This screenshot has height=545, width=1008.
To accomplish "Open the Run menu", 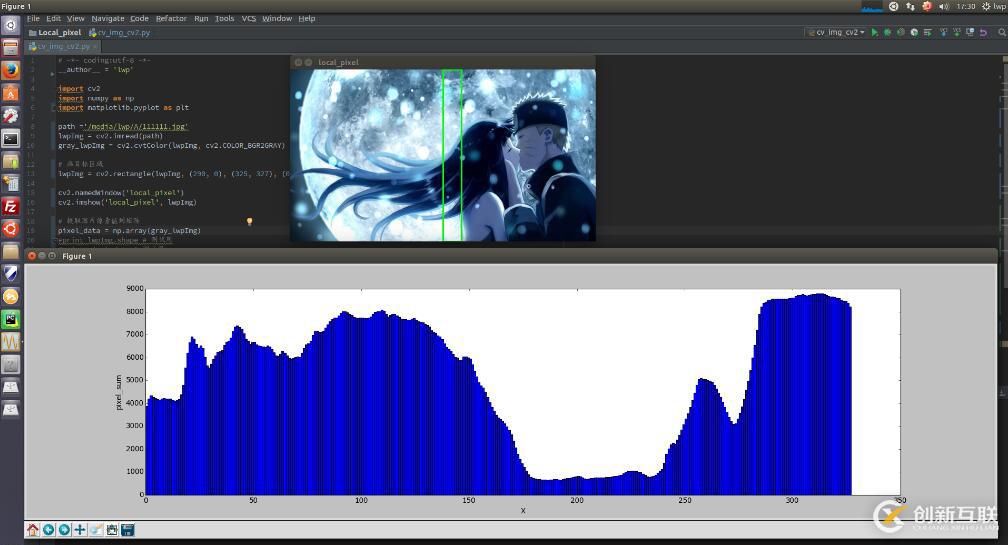I will click(201, 19).
